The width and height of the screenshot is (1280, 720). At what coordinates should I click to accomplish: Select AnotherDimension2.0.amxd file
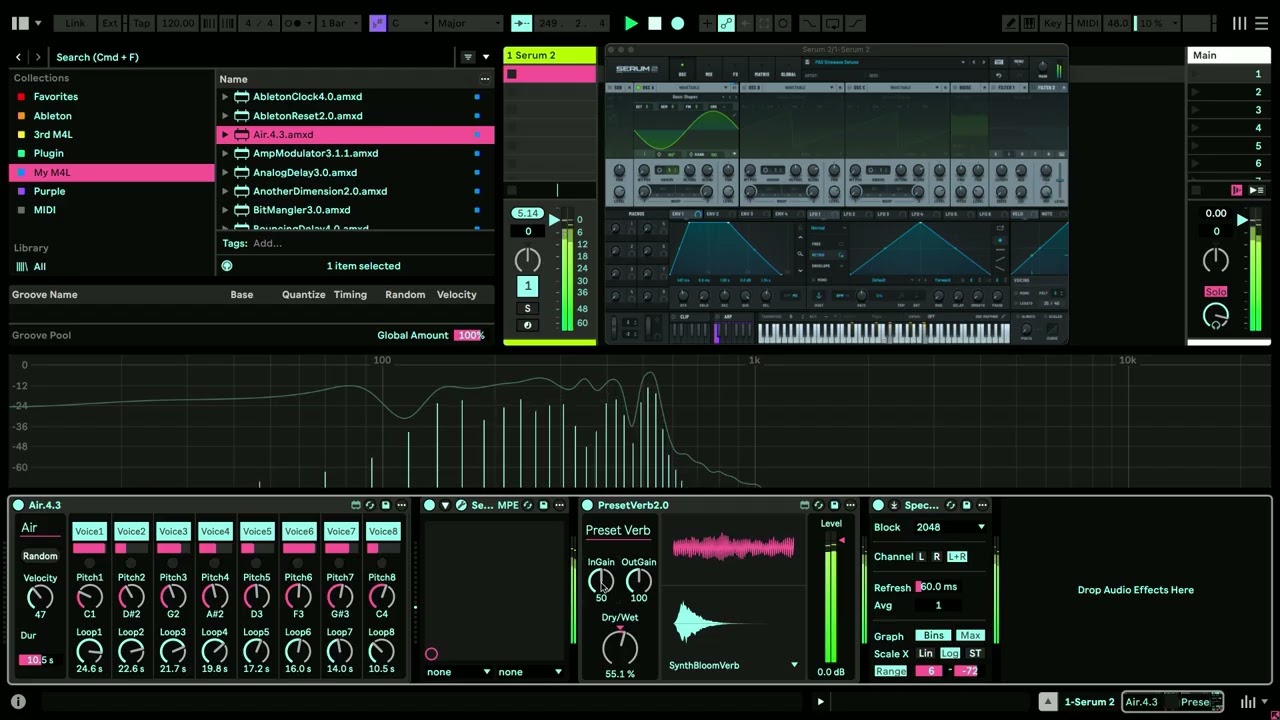320,191
